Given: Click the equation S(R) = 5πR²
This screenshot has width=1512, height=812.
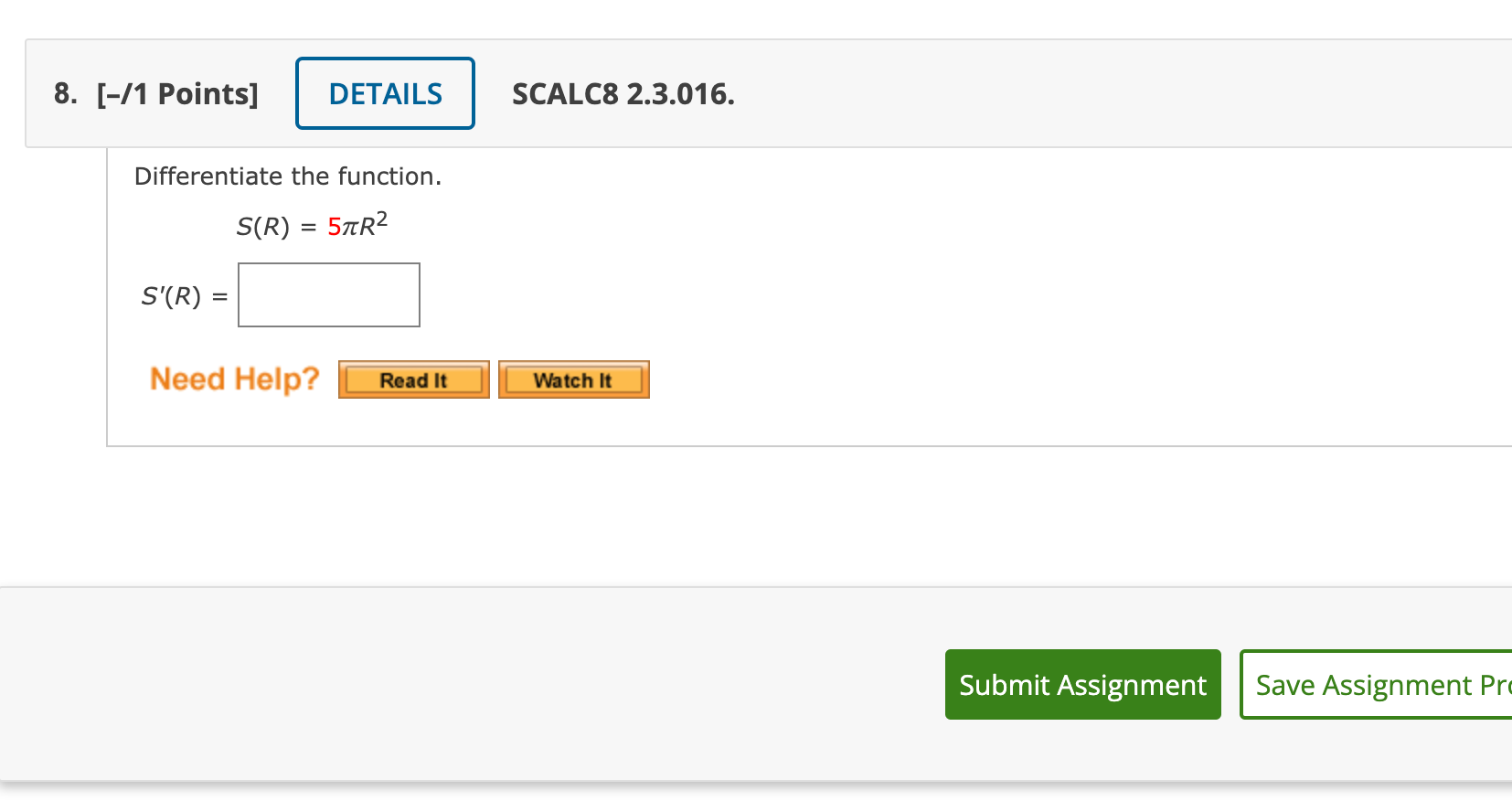Looking at the screenshot, I should 311,226.
